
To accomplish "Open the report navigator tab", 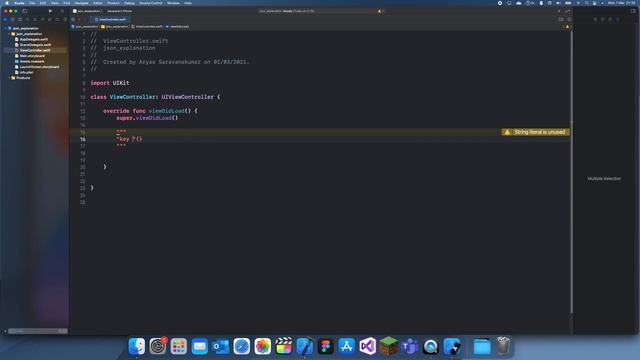I will (64, 19).
